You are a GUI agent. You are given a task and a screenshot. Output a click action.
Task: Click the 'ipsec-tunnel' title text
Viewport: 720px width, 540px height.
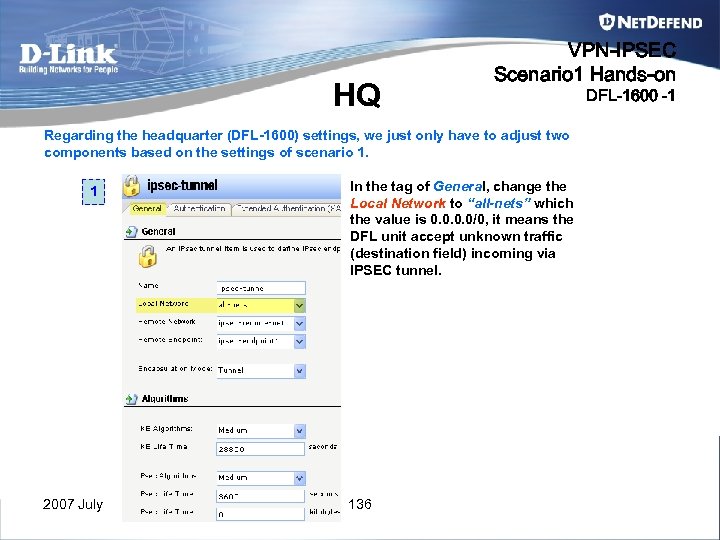click(182, 186)
